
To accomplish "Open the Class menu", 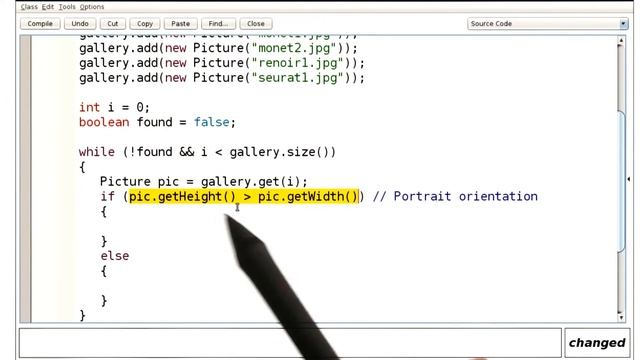I will click(x=29, y=7).
